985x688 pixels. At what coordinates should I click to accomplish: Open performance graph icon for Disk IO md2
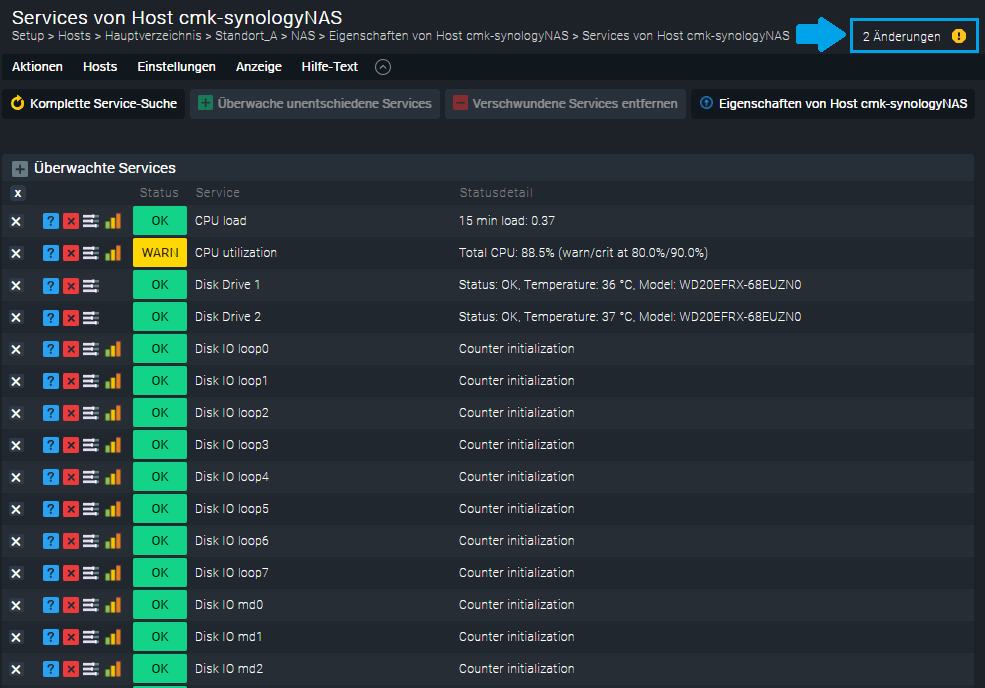click(x=113, y=669)
